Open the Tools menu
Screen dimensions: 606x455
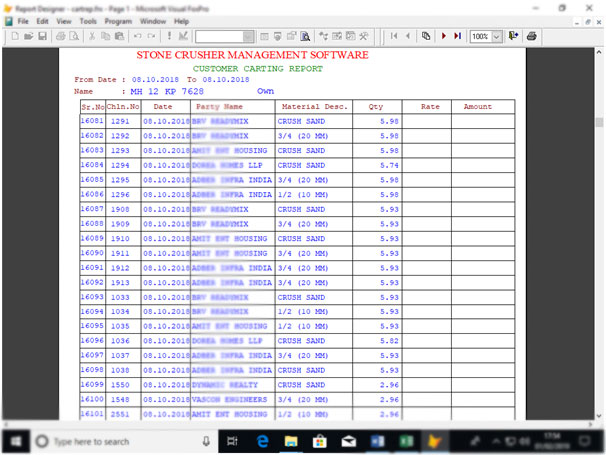pyautogui.click(x=88, y=21)
